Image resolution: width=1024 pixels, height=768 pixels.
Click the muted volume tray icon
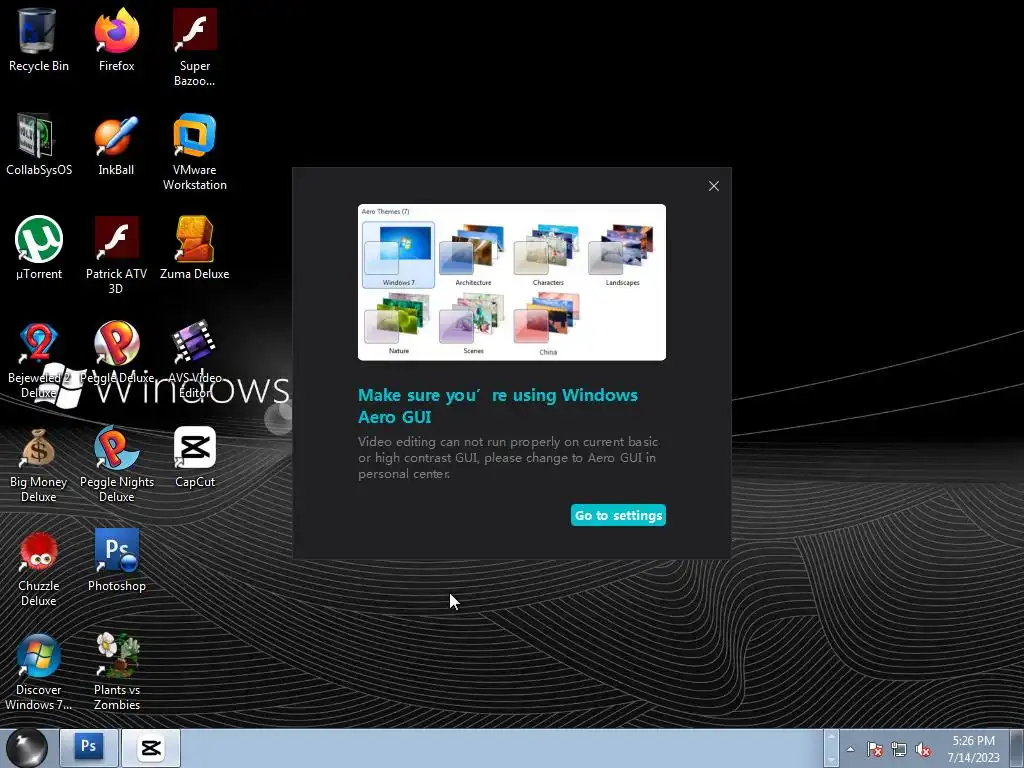click(x=923, y=749)
